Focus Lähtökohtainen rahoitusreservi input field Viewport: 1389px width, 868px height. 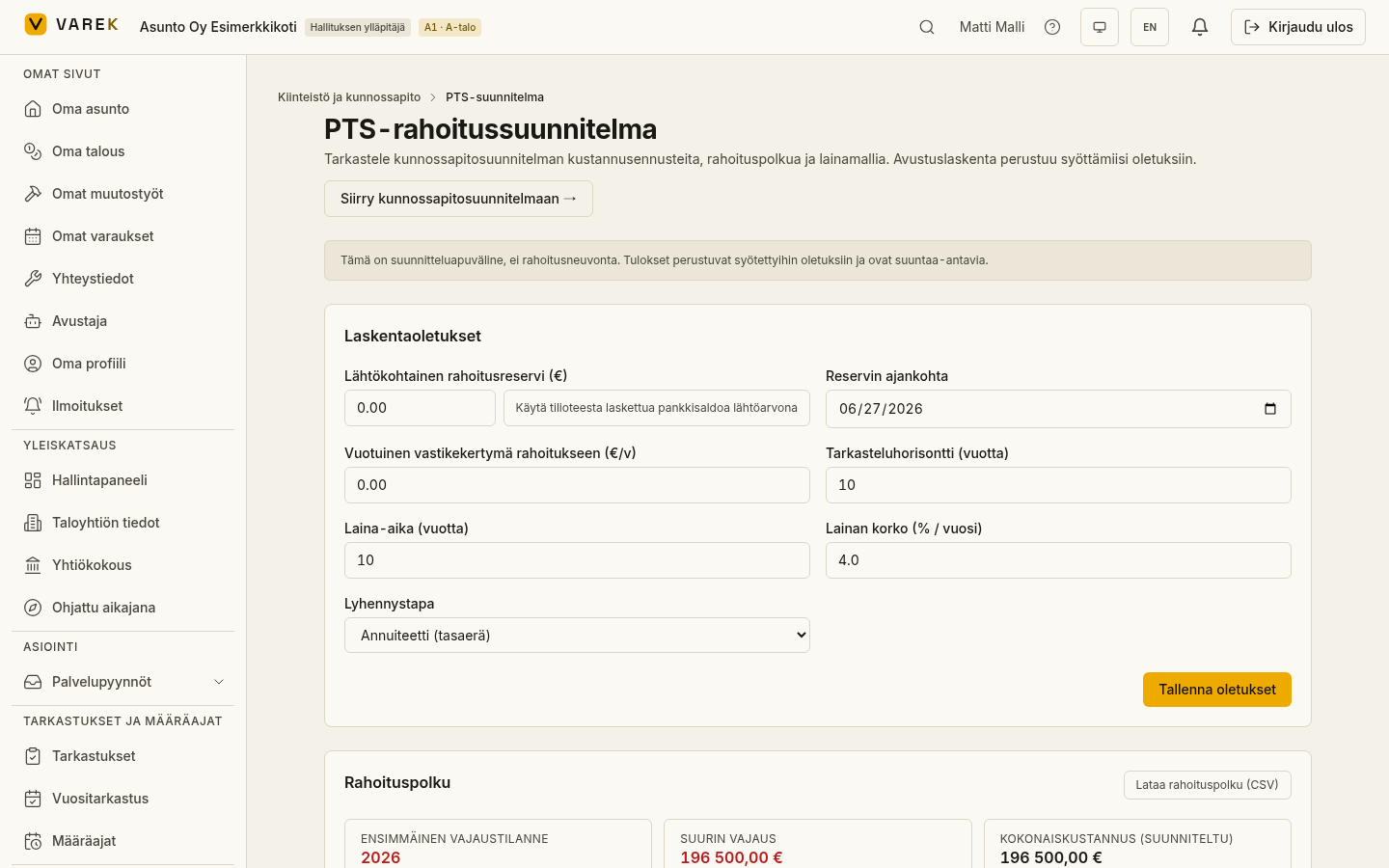pyautogui.click(x=420, y=408)
